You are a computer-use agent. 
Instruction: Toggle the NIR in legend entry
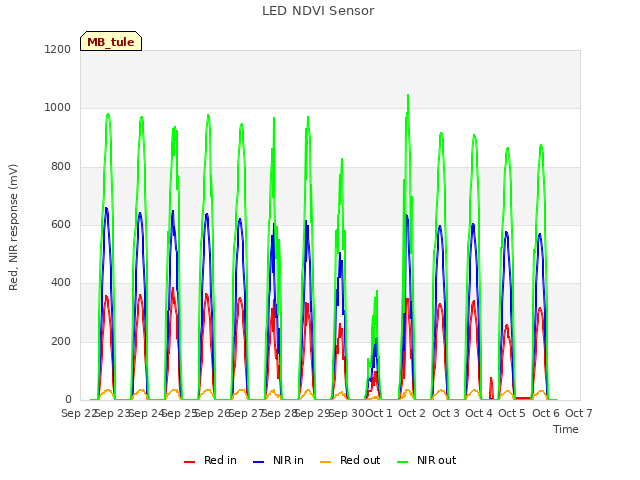click(x=278, y=460)
